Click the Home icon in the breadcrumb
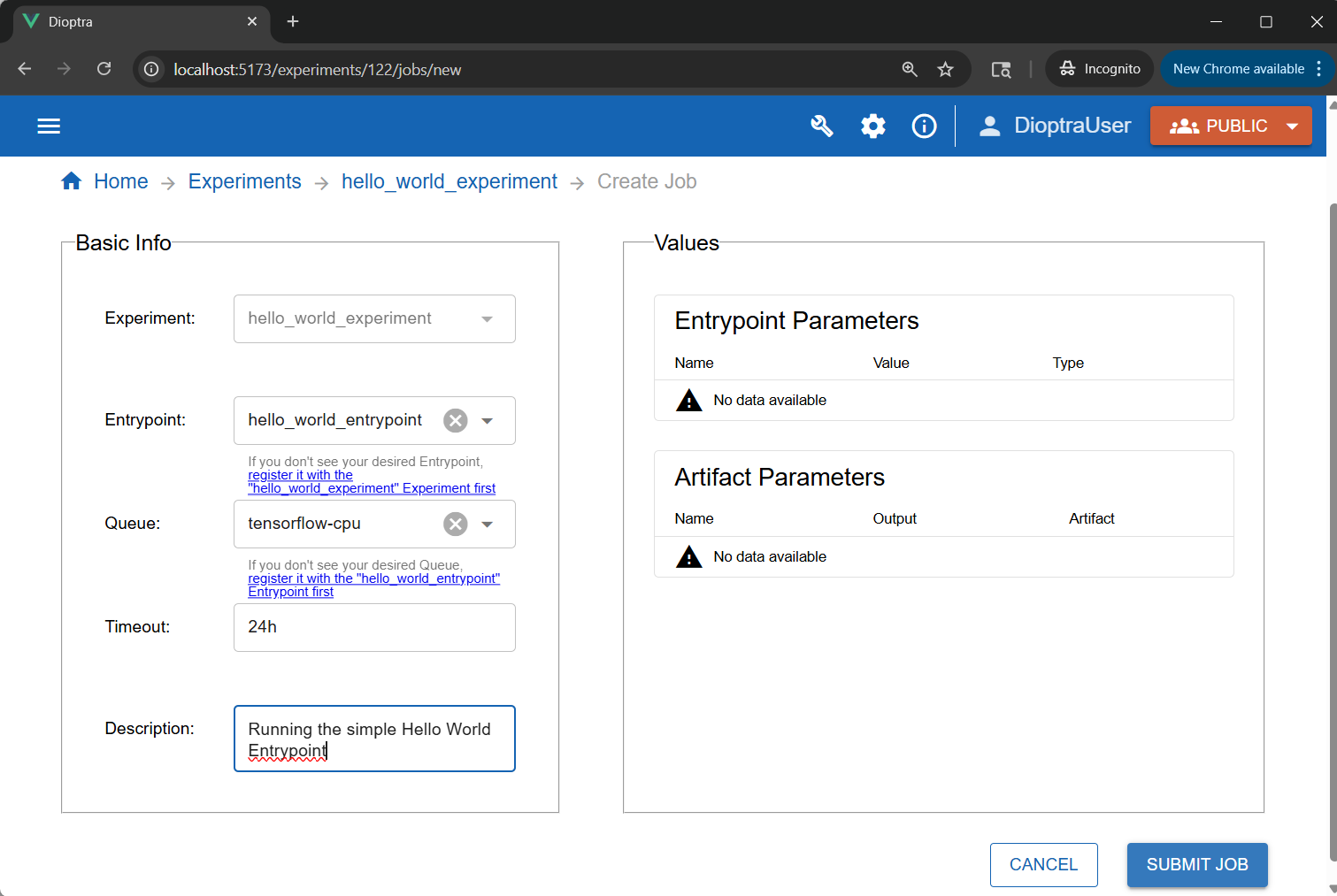The image size is (1337, 896). point(72,180)
